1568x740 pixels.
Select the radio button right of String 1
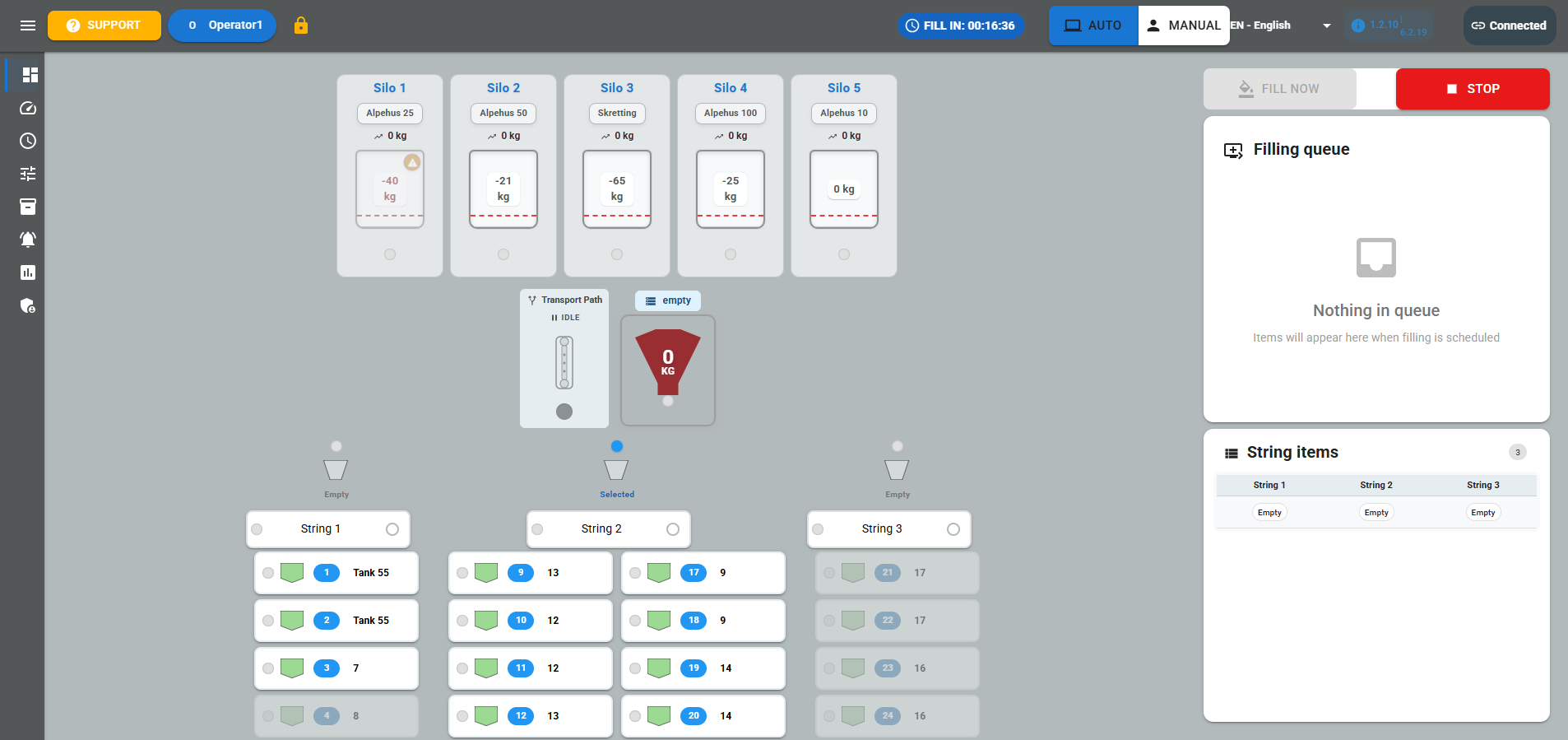[x=392, y=529]
